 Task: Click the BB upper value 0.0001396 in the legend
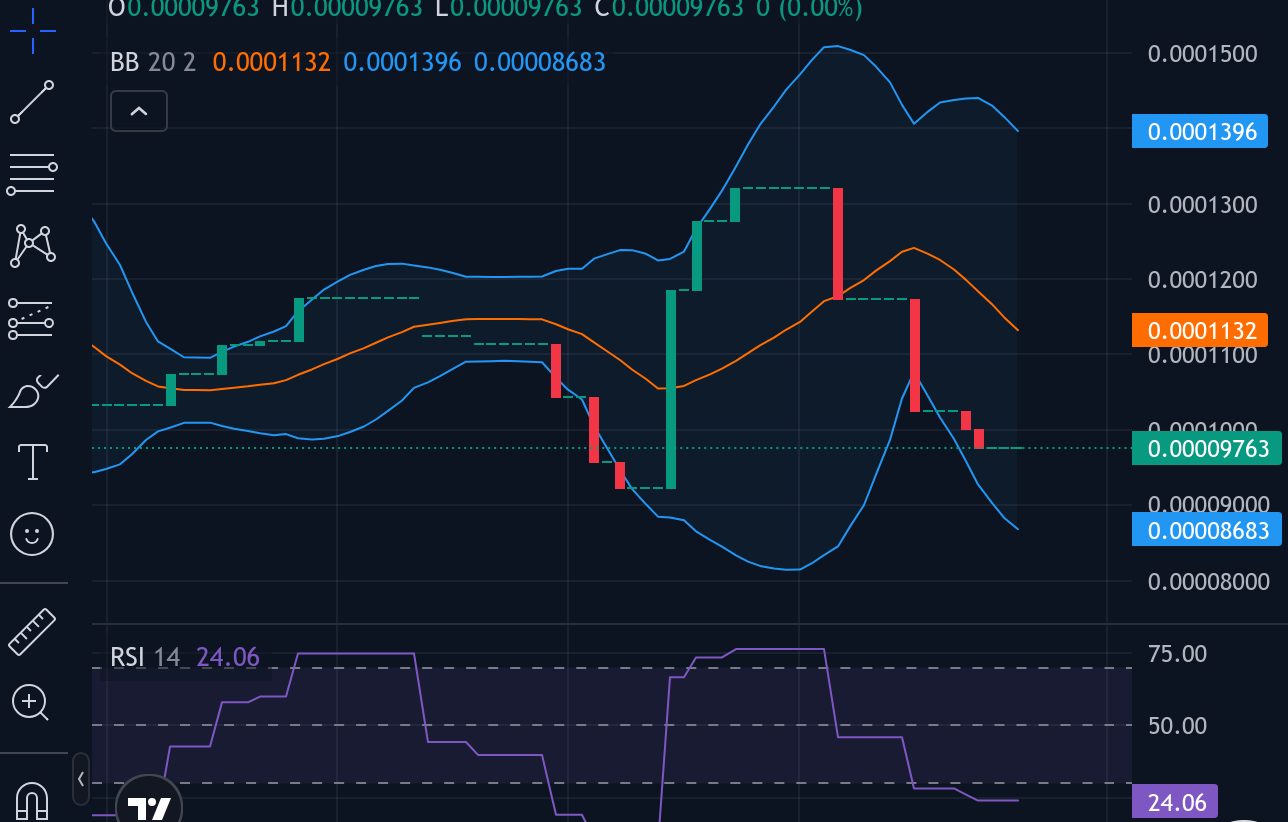(x=402, y=62)
